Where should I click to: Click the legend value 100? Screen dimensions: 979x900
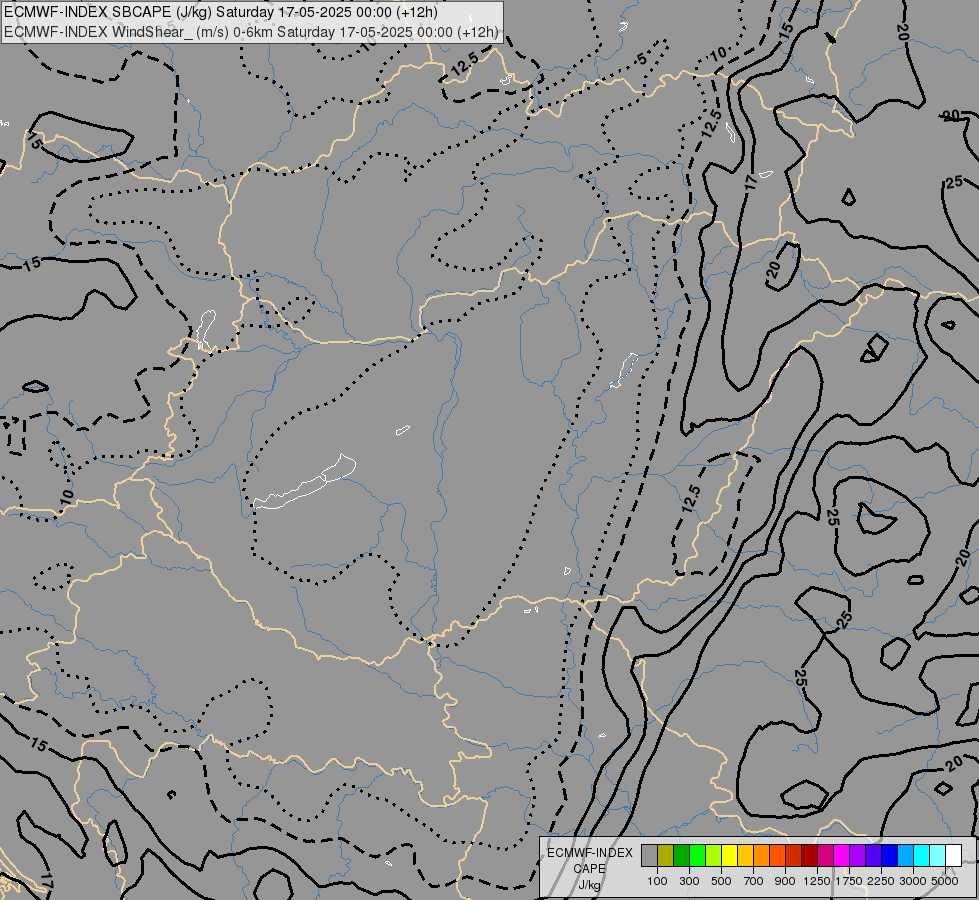coord(657,881)
